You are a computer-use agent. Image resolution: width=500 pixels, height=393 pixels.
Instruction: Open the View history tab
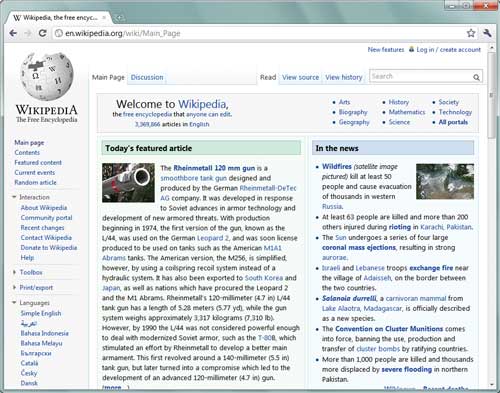[344, 77]
